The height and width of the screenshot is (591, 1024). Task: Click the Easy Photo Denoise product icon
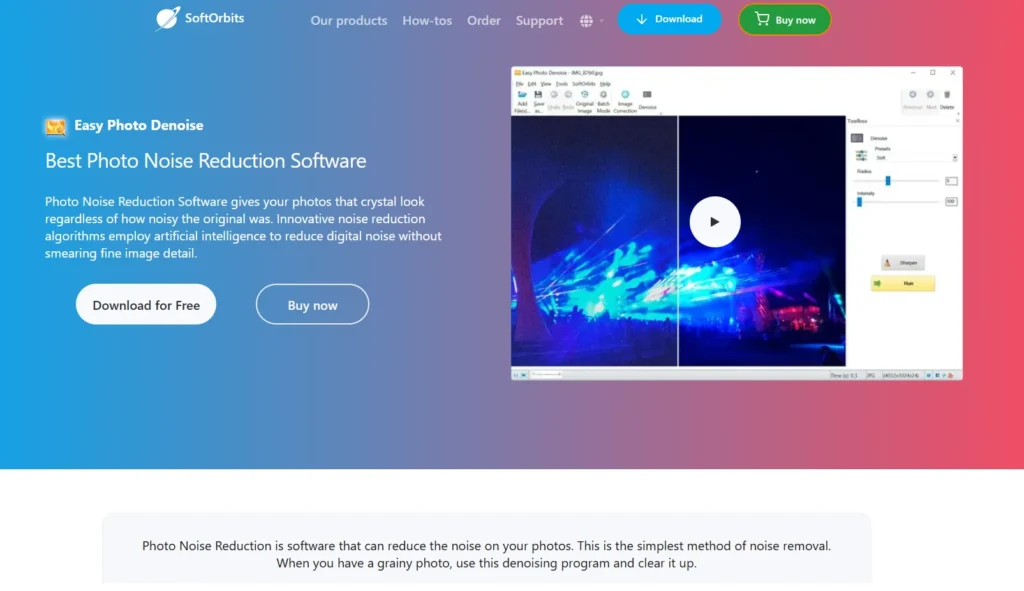point(56,126)
